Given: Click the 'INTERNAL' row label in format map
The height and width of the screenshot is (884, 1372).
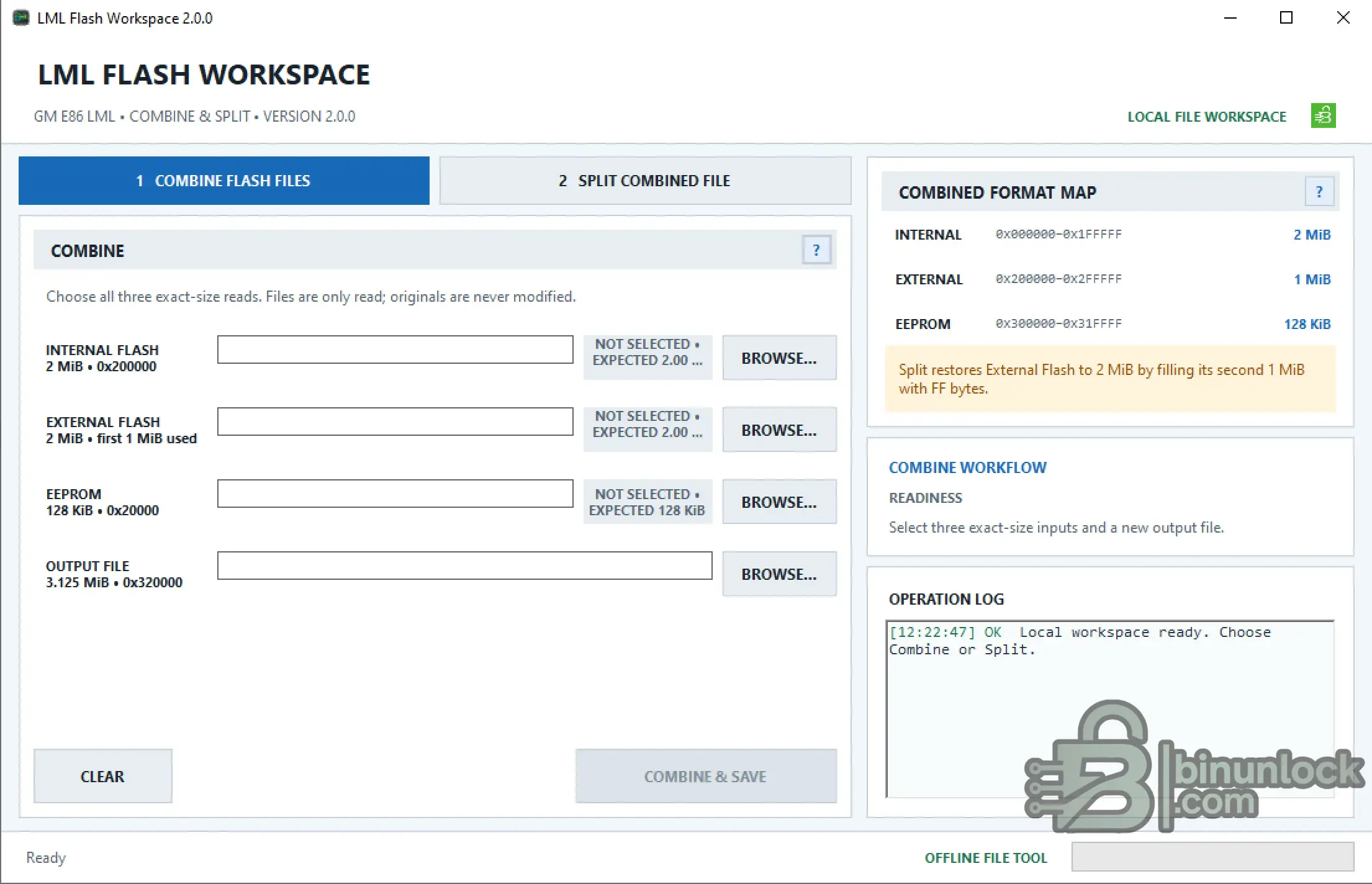Looking at the screenshot, I should tap(927, 235).
